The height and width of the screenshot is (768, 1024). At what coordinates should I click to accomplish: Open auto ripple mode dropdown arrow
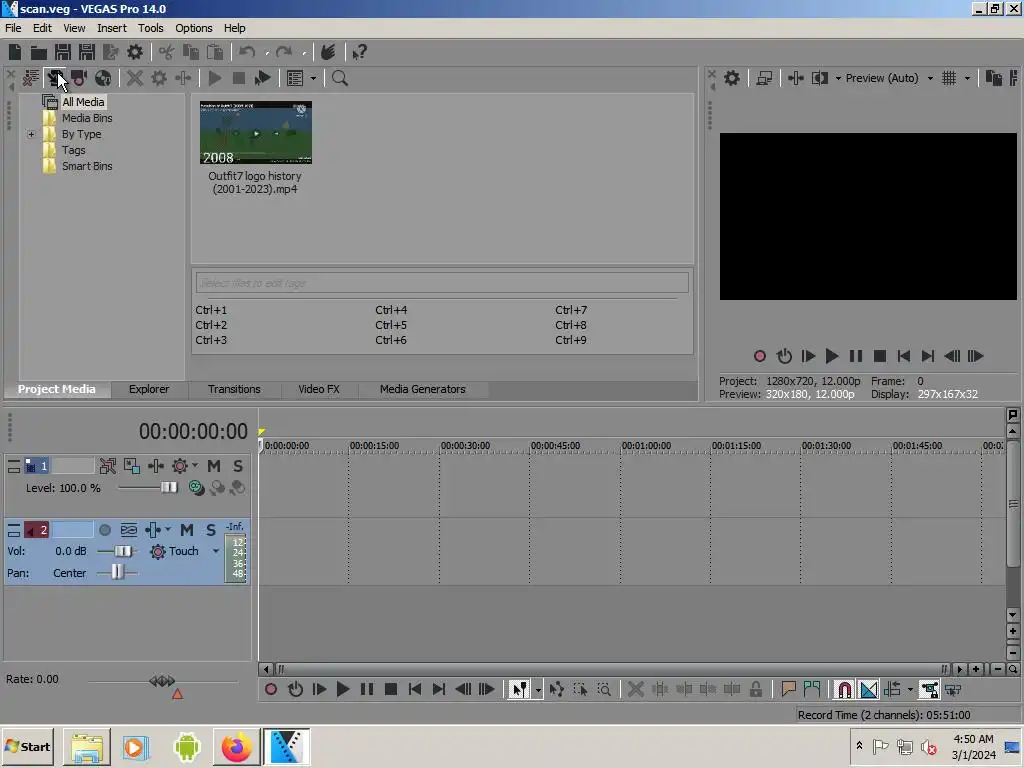pyautogui.click(x=910, y=689)
